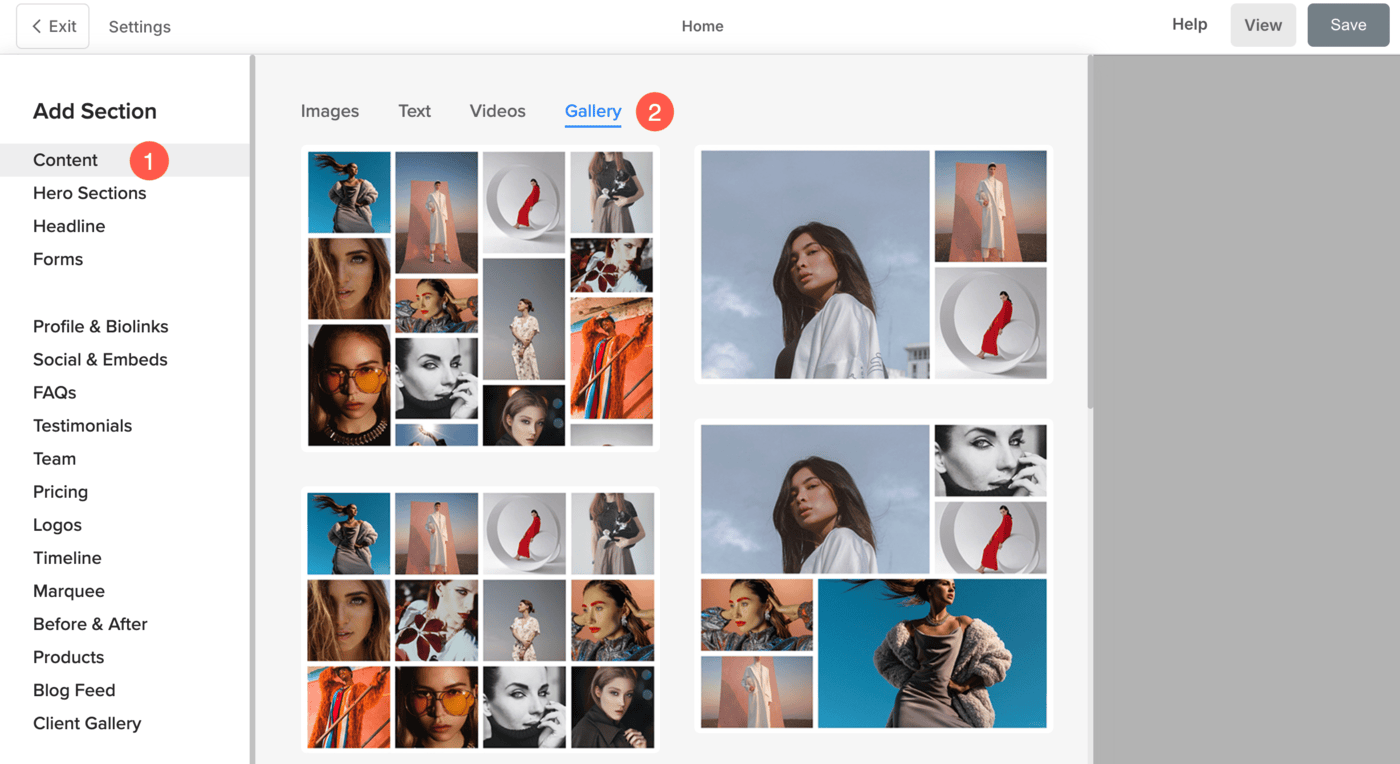The width and height of the screenshot is (1400, 764).
Task: Pick the layout with one large and two small images
Action: 873,264
